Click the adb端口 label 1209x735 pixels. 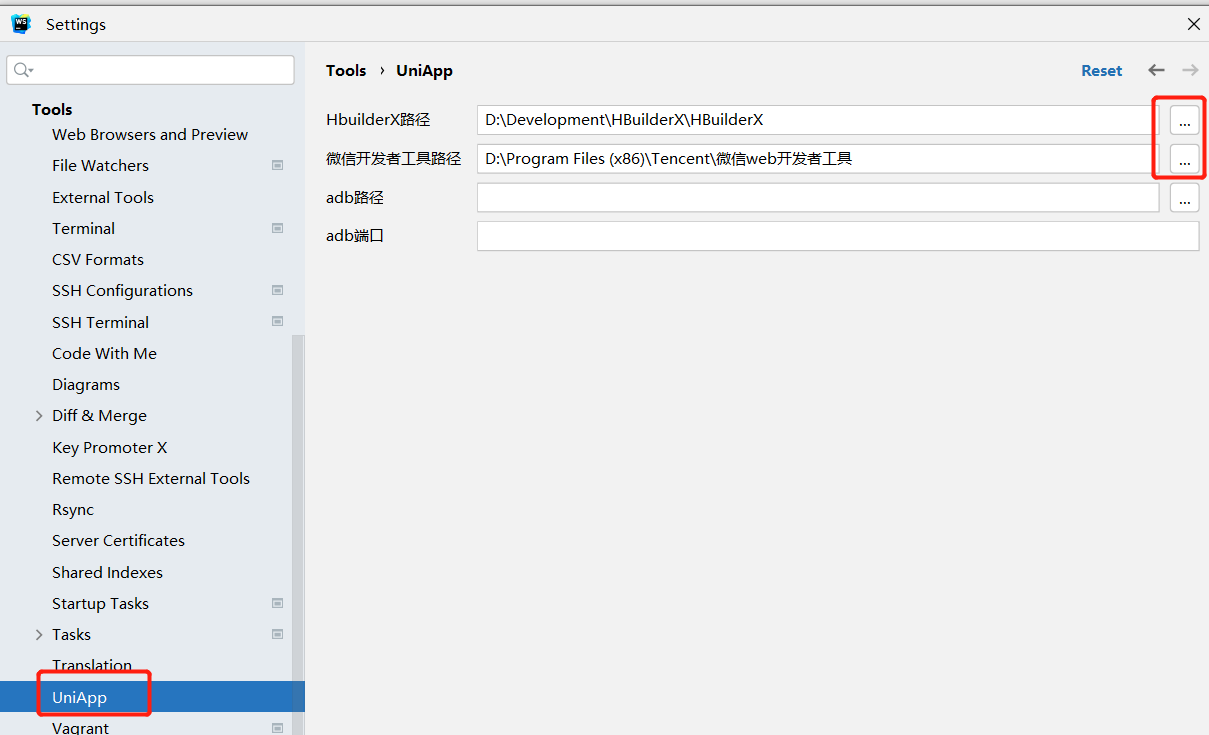[355, 236]
